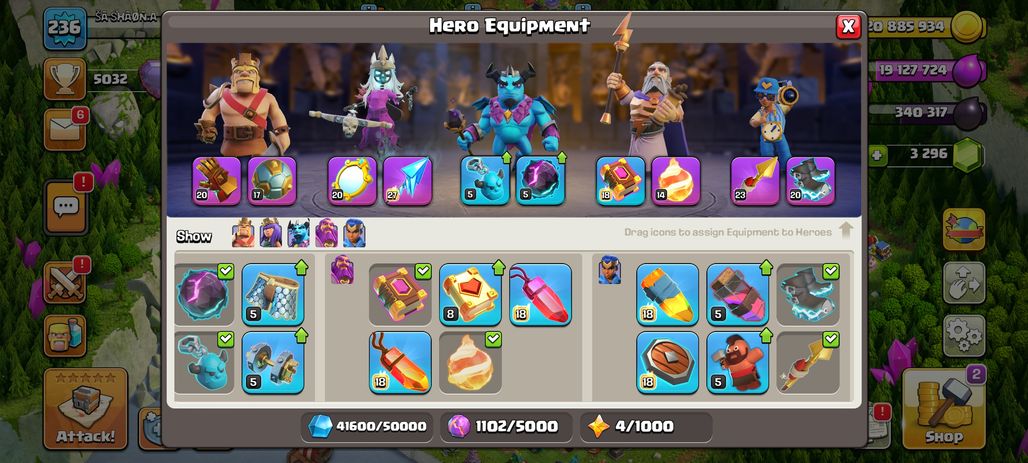Open the game settings gears

[964, 336]
